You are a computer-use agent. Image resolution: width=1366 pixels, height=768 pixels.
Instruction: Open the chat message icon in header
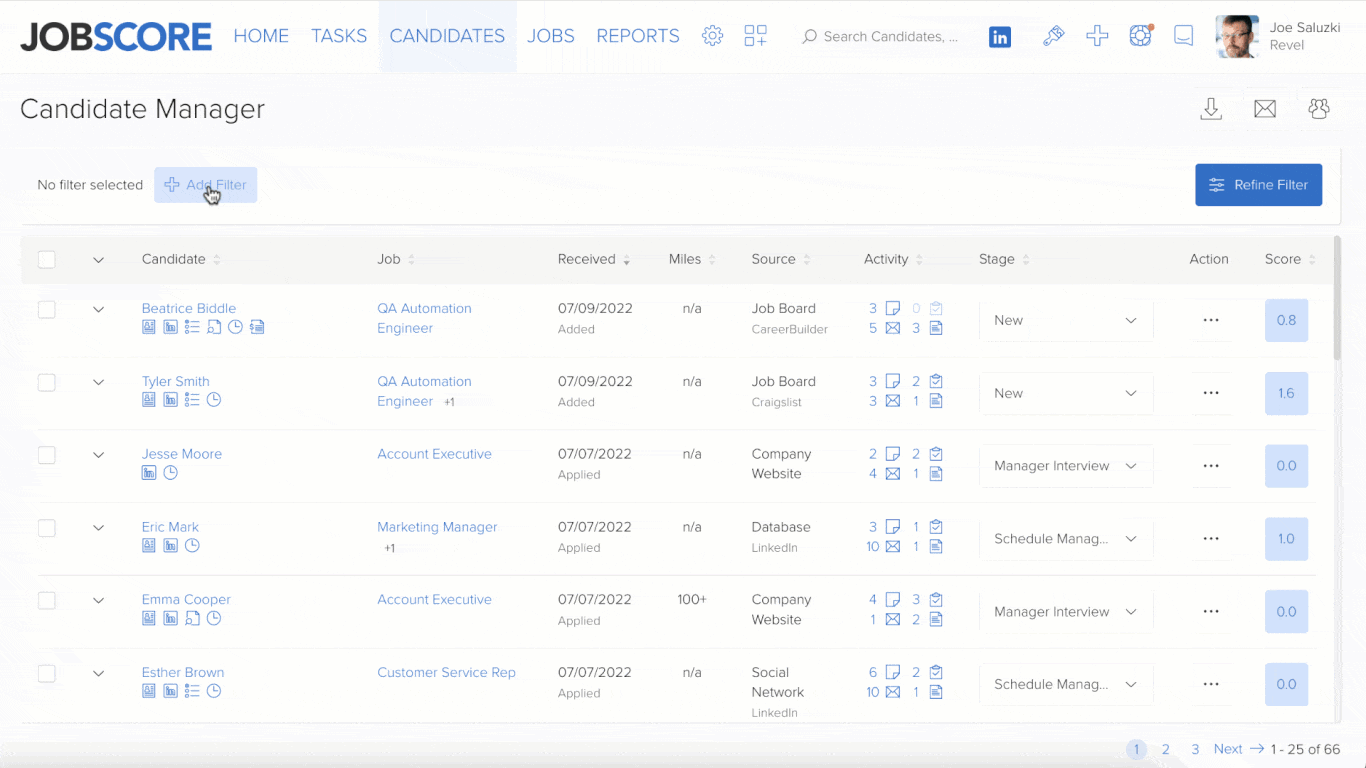1184,36
